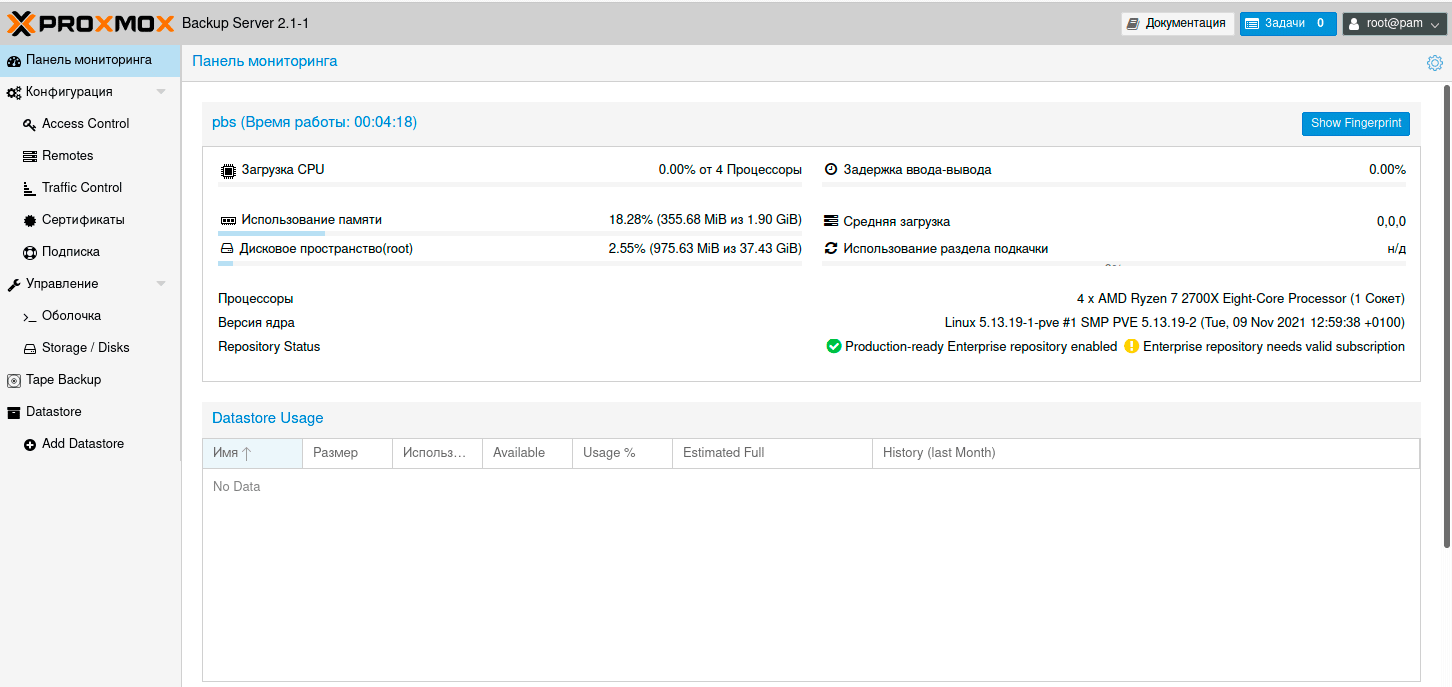Viewport: 1452px width, 687px height.
Task: Collapse the Управление section arrow
Action: pyautogui.click(x=161, y=284)
